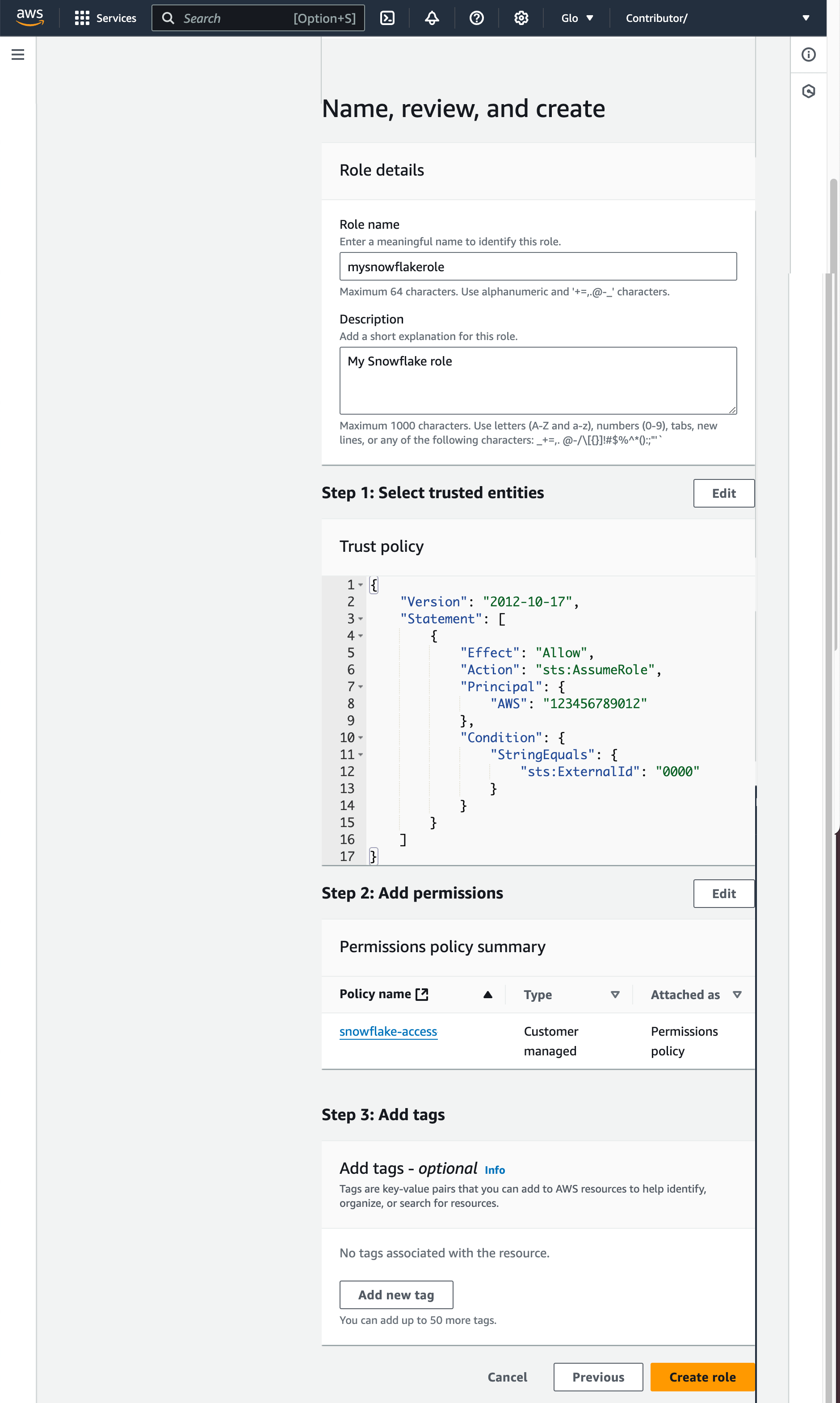Open the settings gear icon
This screenshot has width=840, height=1403.
520,17
